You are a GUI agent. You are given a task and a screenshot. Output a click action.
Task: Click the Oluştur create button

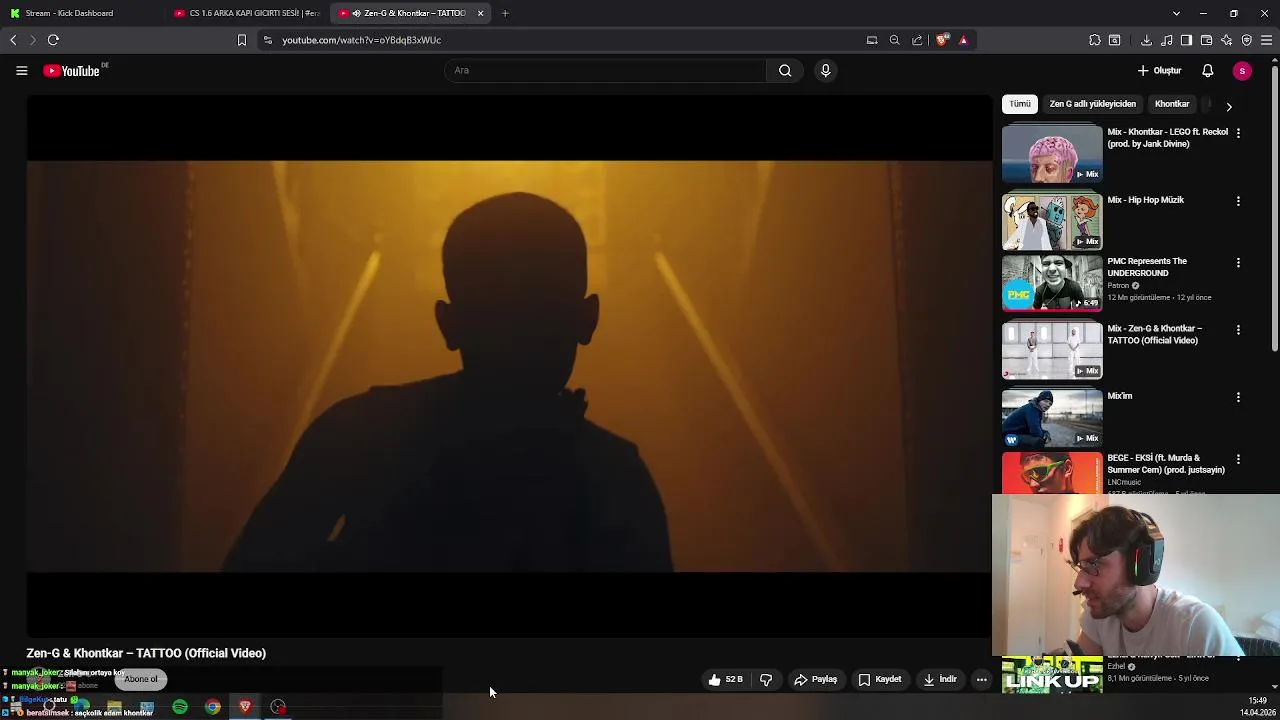1160,71
